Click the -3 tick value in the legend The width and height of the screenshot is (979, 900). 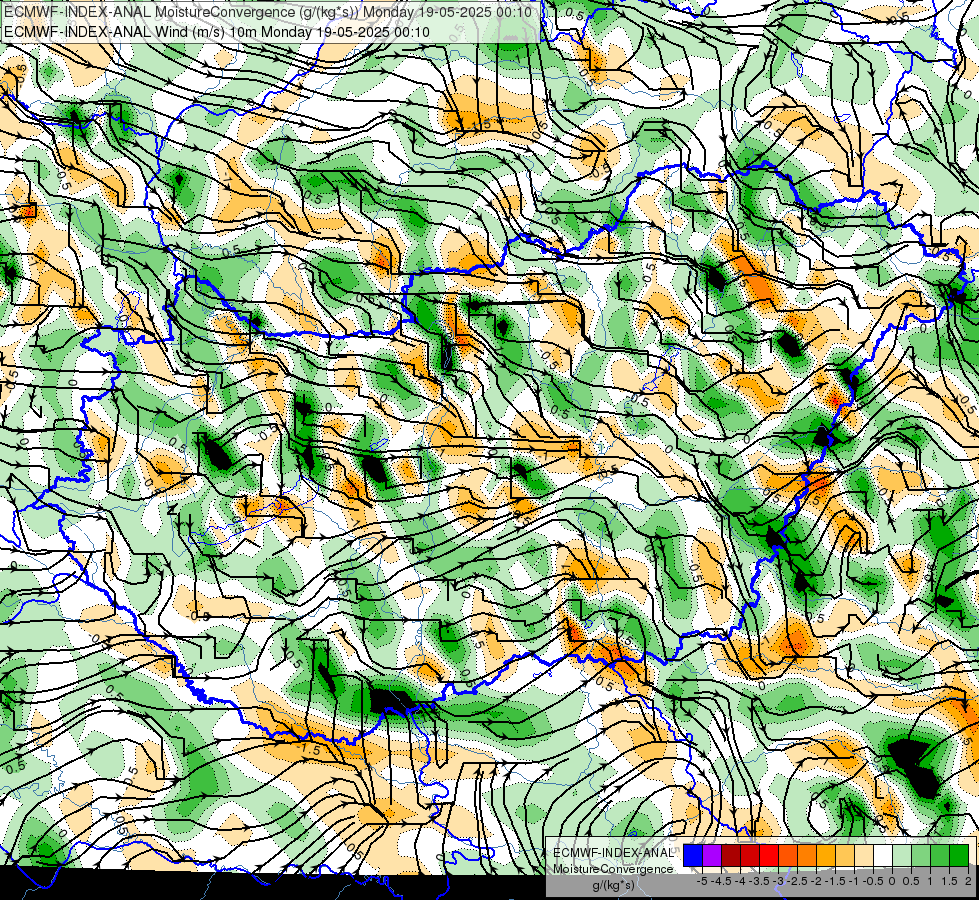pos(779,881)
